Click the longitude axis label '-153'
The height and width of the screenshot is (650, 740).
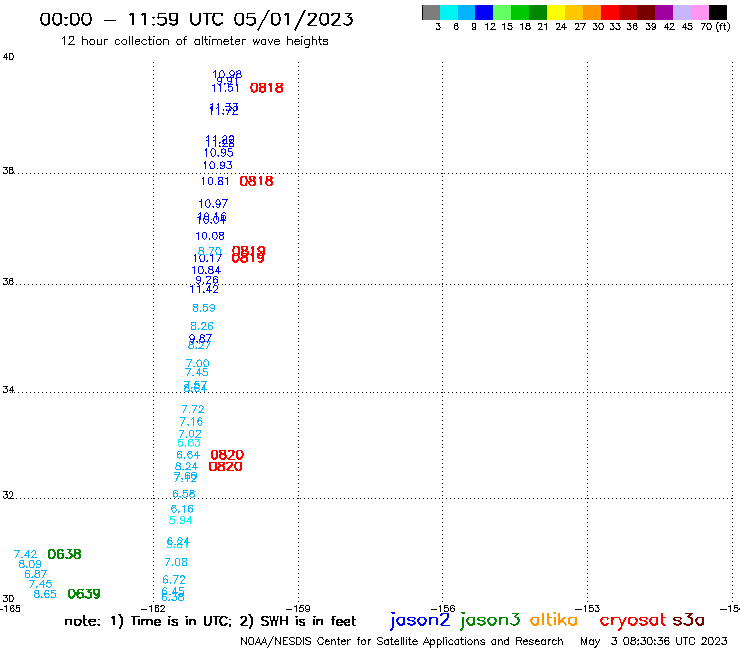[588, 608]
